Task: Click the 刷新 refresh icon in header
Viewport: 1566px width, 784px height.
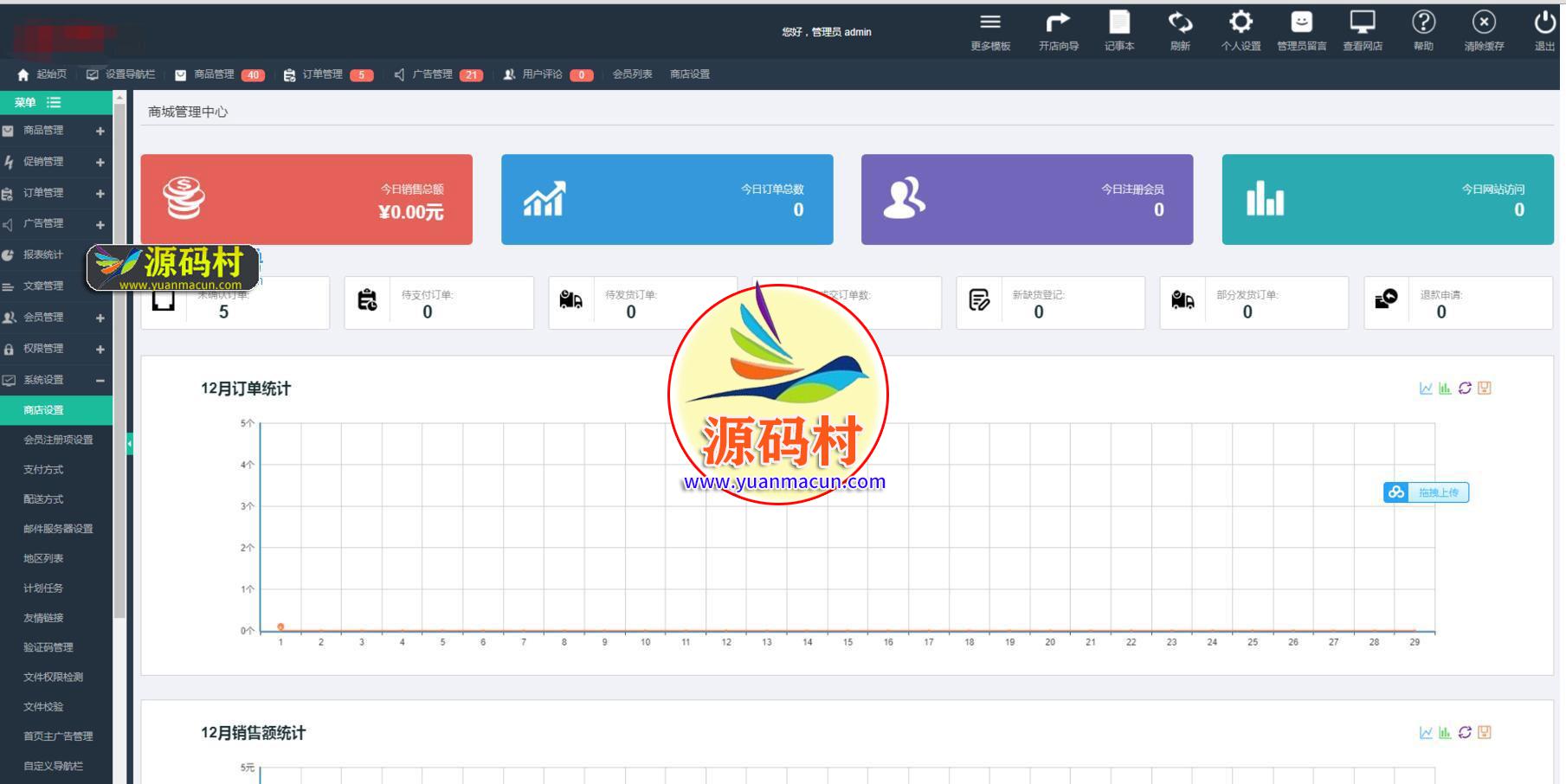Action: 1180,23
